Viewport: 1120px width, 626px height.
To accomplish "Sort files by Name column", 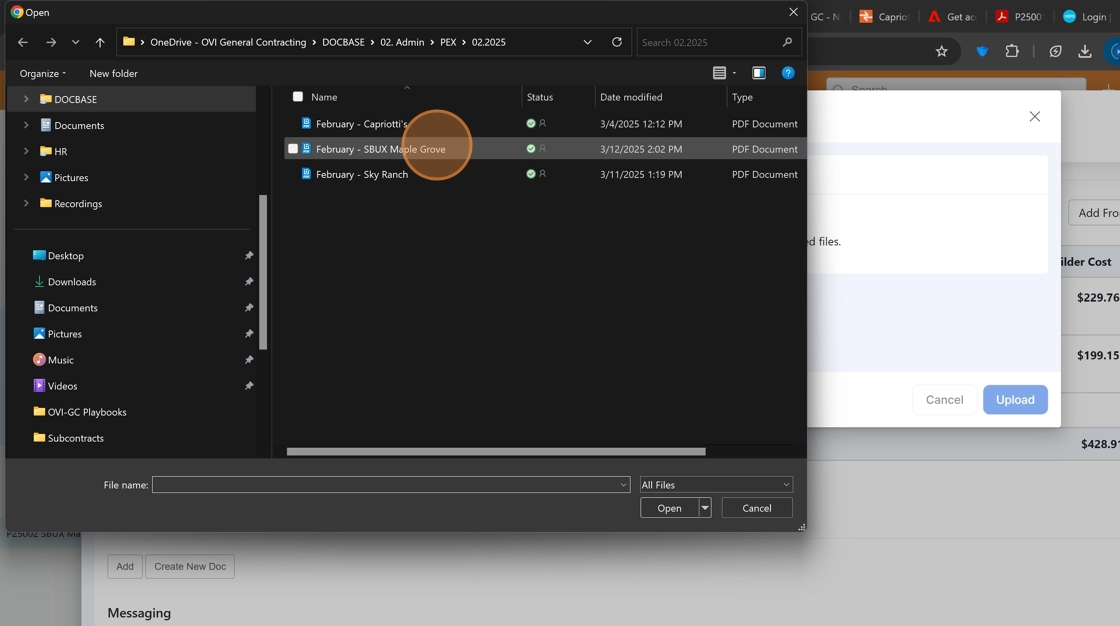I will (324, 96).
